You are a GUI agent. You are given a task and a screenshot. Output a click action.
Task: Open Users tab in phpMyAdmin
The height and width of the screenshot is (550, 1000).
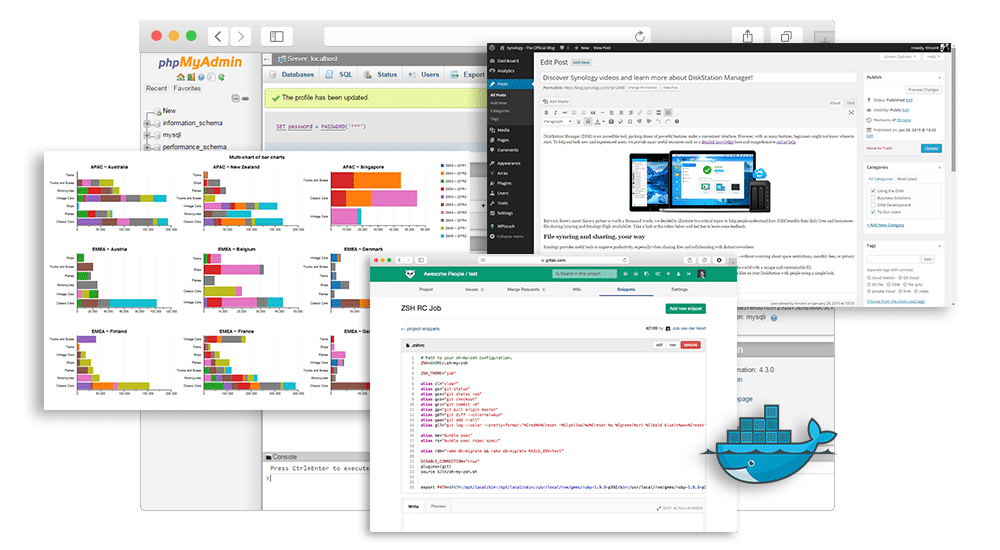[424, 75]
